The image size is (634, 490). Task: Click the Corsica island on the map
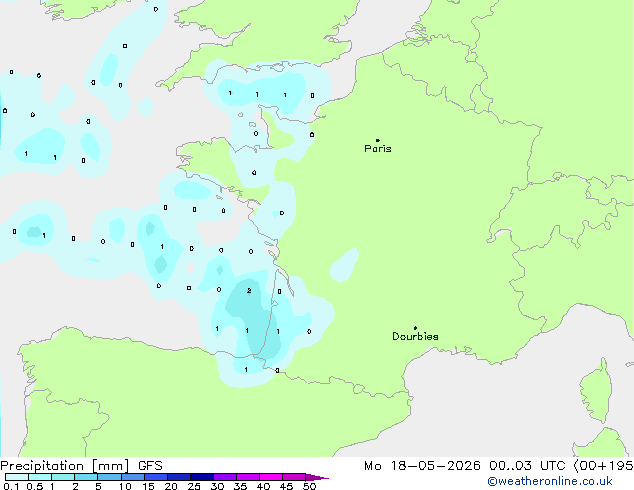(x=597, y=390)
